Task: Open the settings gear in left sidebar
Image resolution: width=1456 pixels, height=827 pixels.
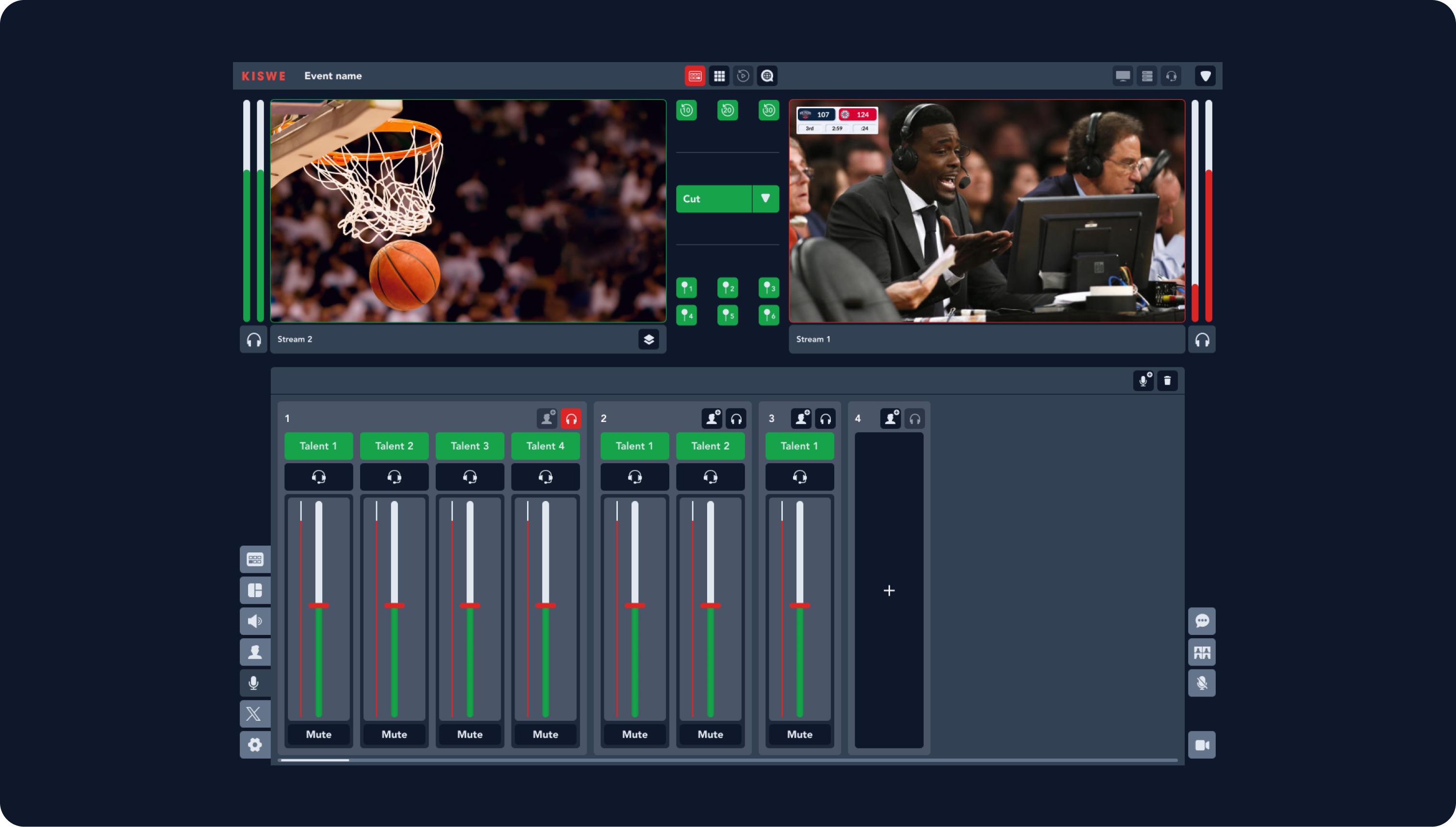Action: point(255,745)
